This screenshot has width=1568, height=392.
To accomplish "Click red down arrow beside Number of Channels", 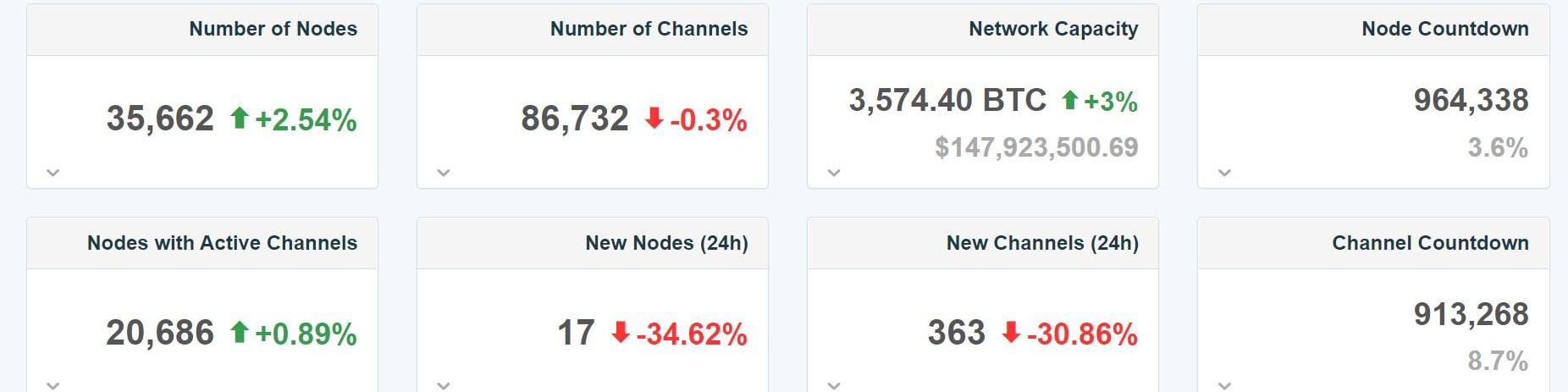I will pyautogui.click(x=654, y=119).
